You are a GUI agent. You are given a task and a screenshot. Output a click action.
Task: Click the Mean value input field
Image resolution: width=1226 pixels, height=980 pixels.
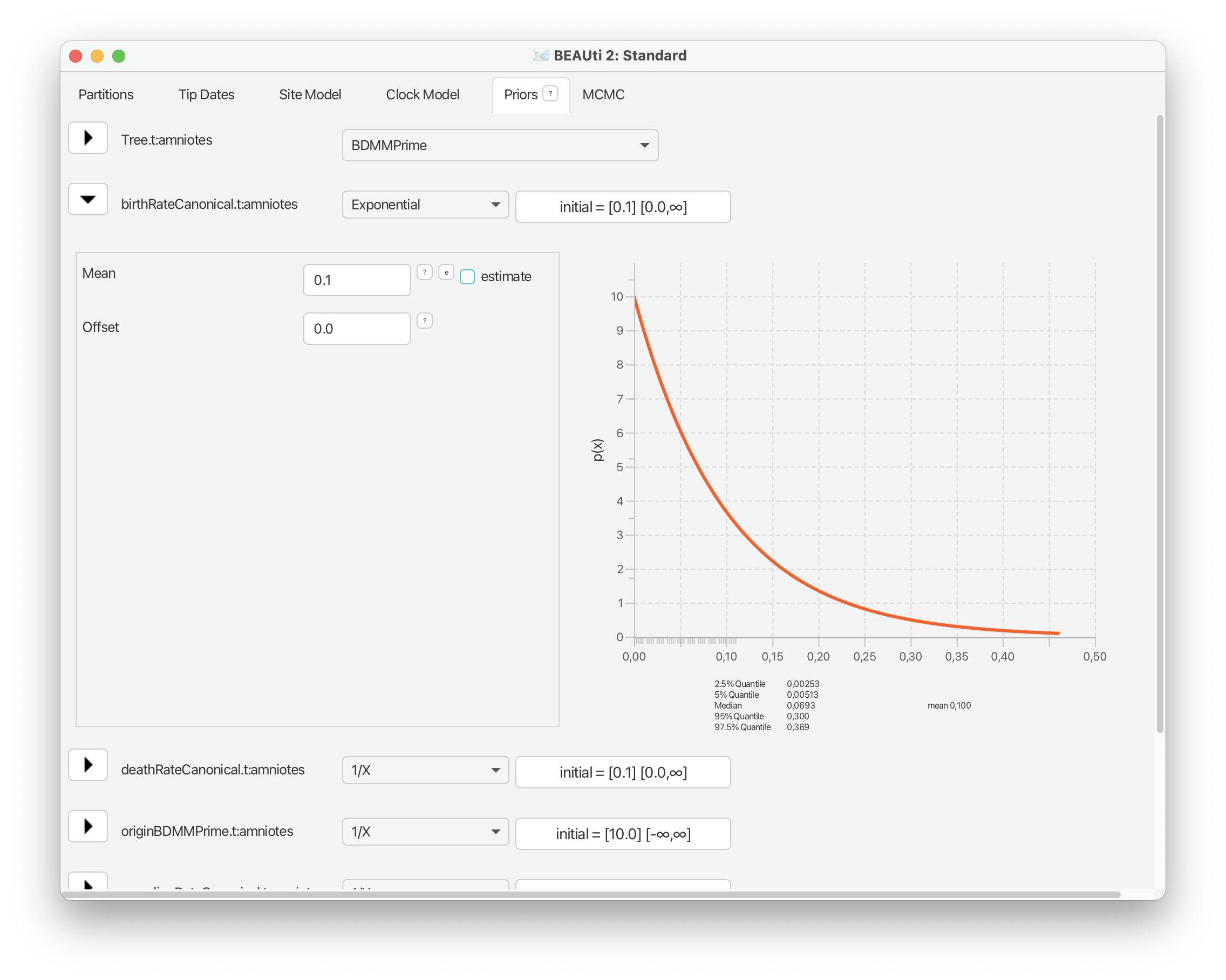point(357,280)
